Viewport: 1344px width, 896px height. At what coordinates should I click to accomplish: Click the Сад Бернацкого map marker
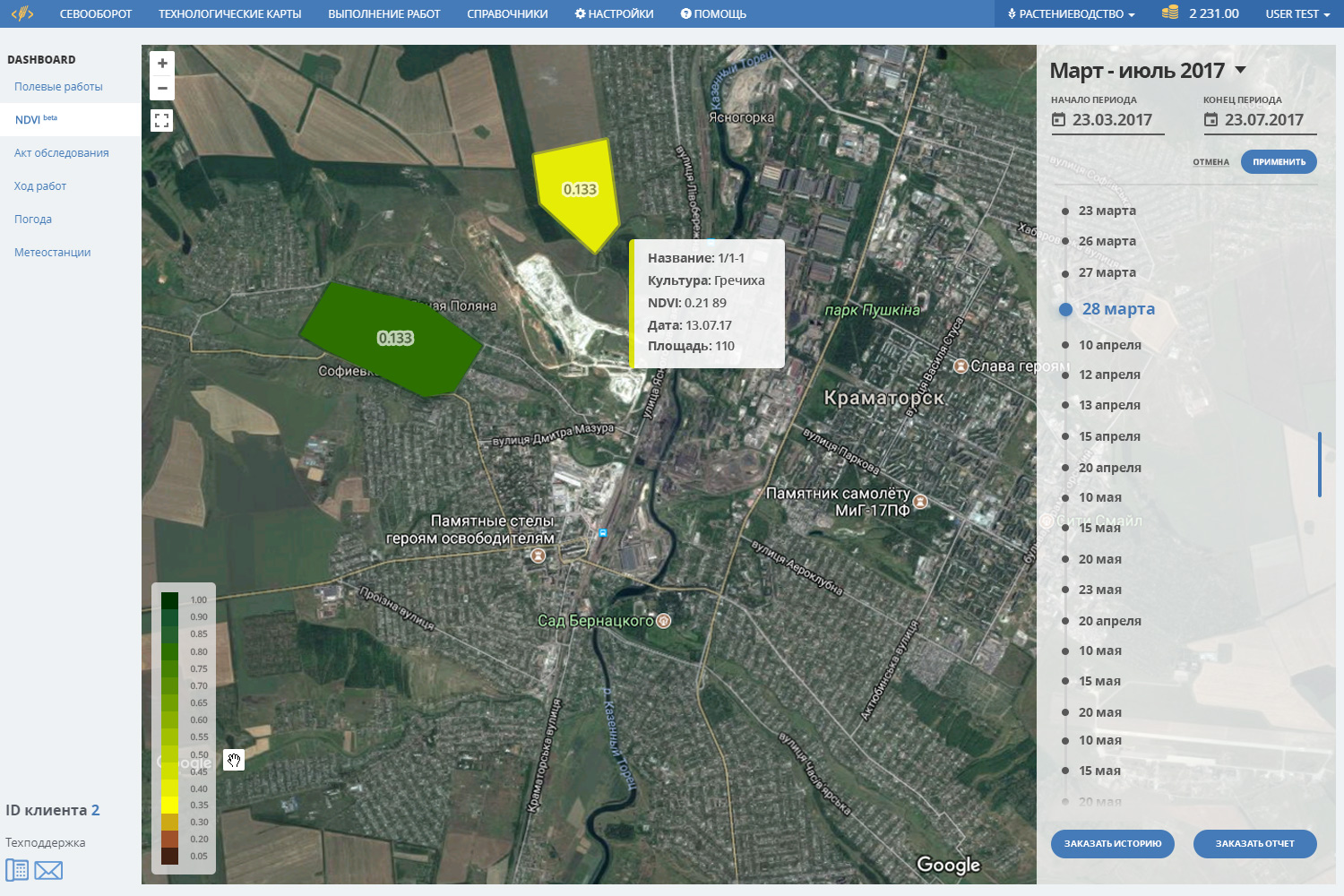pos(664,620)
